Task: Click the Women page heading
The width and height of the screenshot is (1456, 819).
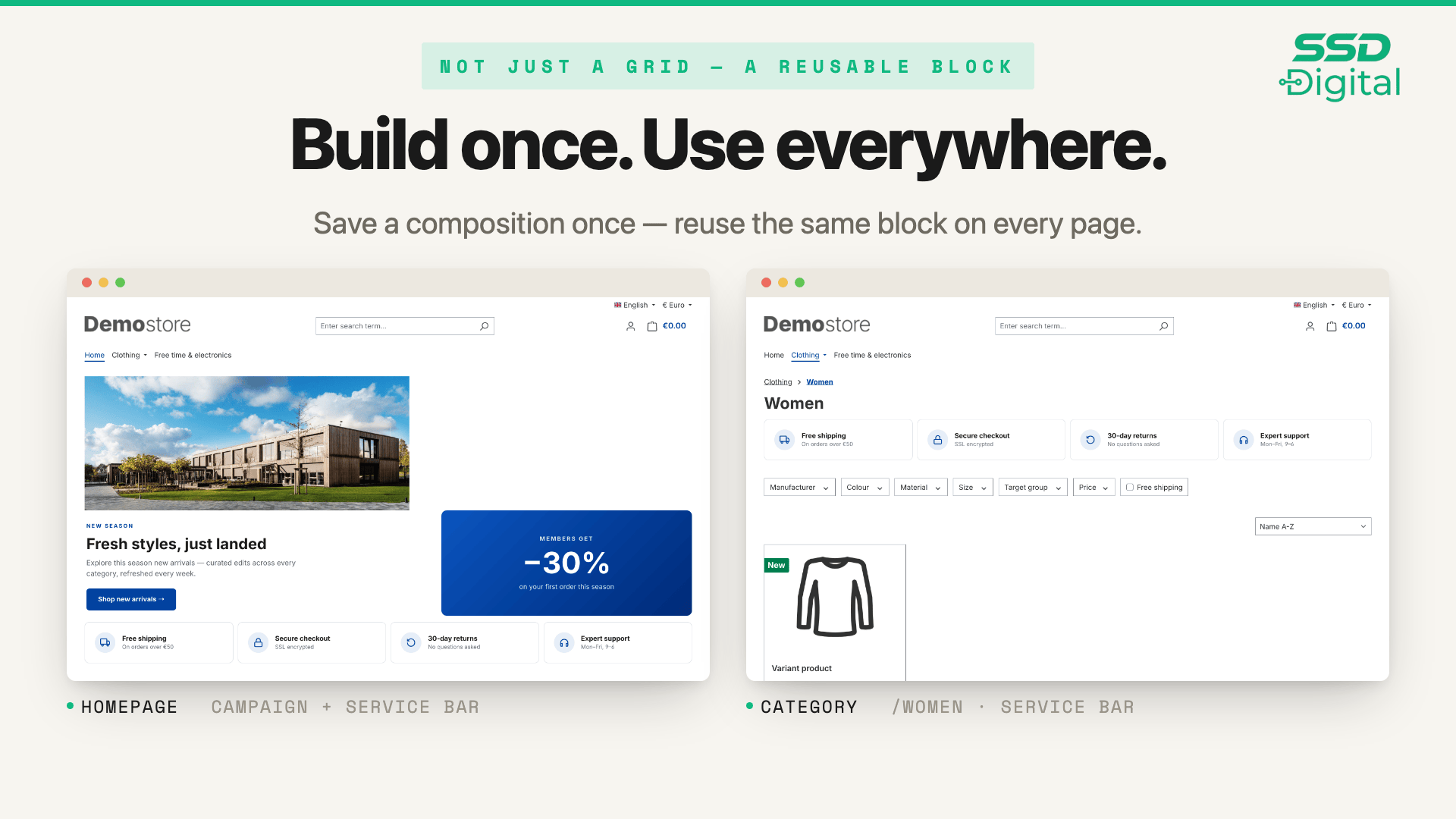Action: pyautogui.click(x=794, y=403)
